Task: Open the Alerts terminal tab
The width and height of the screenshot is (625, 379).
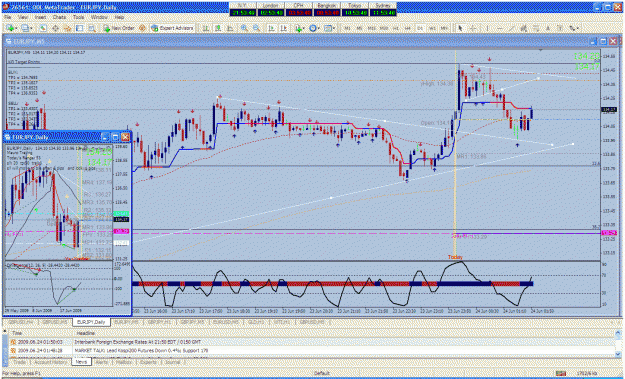Action: [x=102, y=362]
